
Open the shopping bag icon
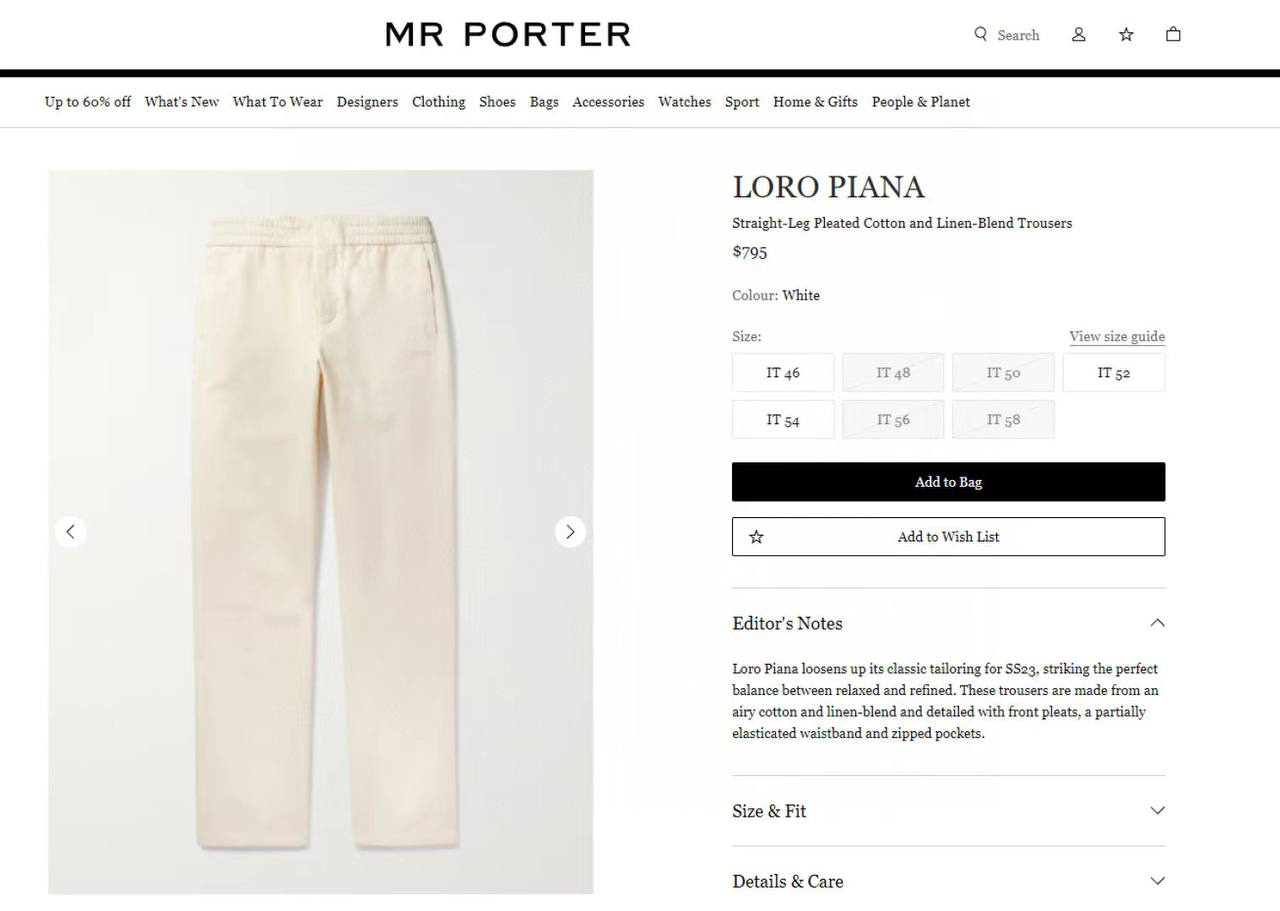click(1173, 34)
